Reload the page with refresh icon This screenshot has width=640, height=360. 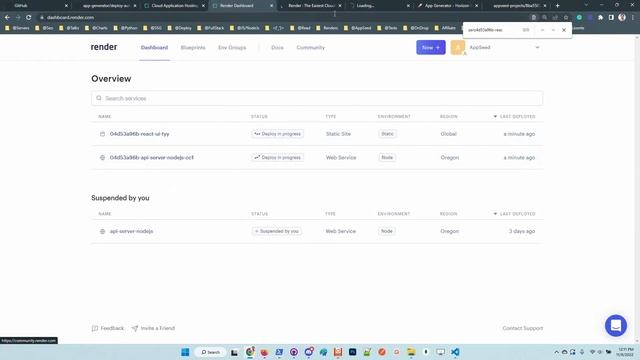29,18
